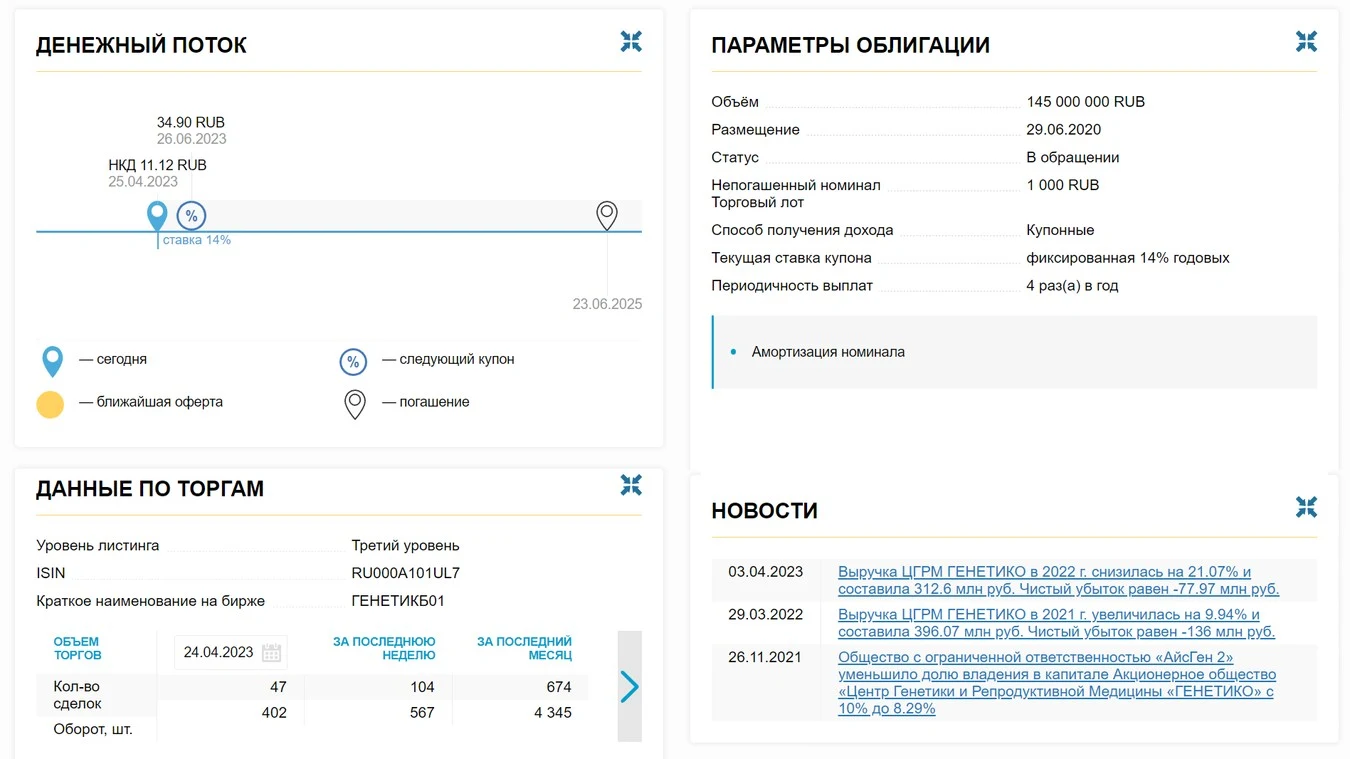Click the ISIN value RU000A101UL7

[x=406, y=573]
